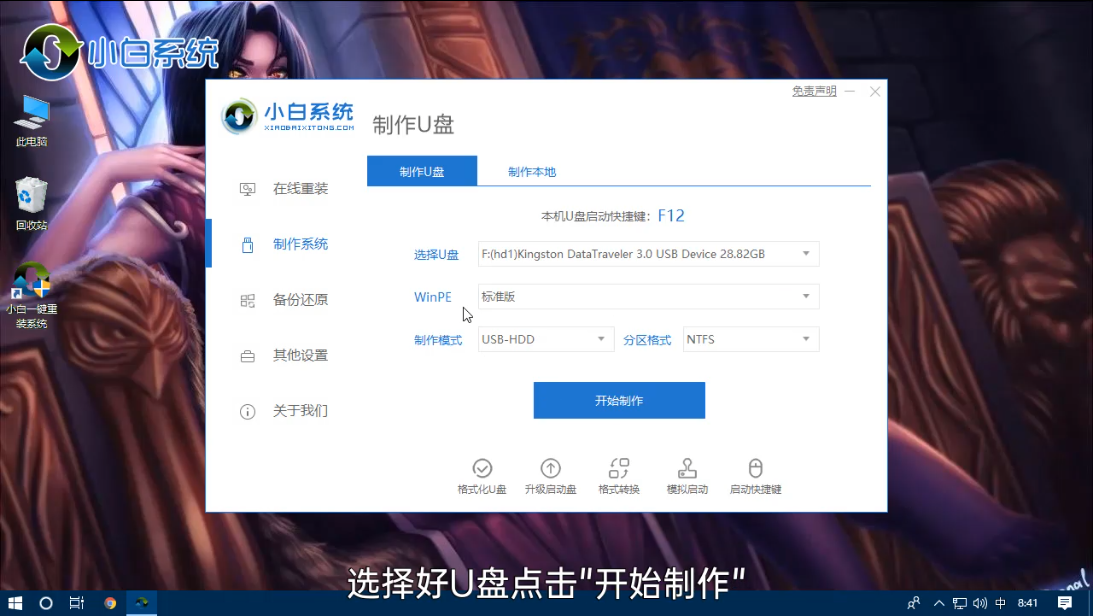Open 关于我们 in the sidebar
The width and height of the screenshot is (1093, 616).
click(x=300, y=411)
